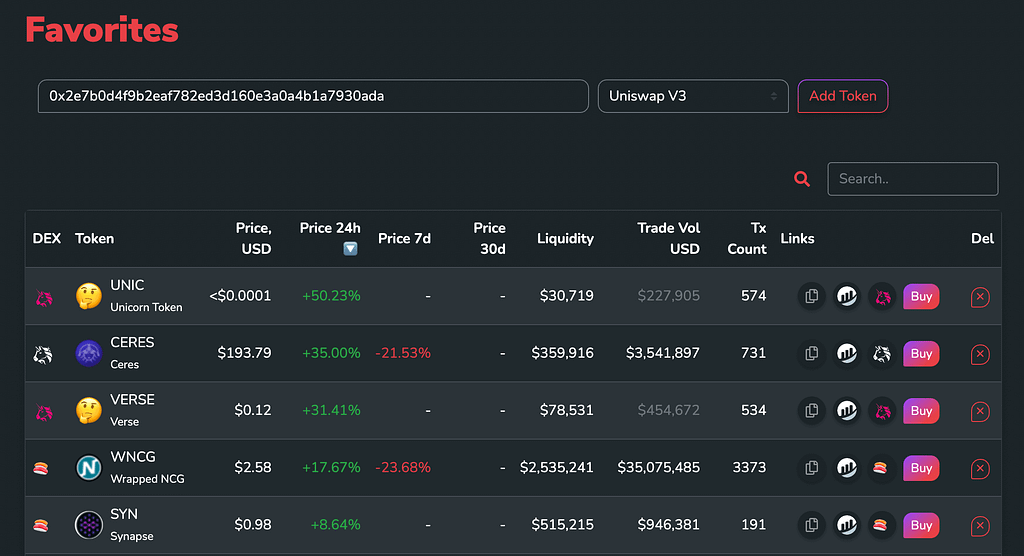Click Add Token button
Image resolution: width=1024 pixels, height=556 pixels.
click(x=842, y=96)
